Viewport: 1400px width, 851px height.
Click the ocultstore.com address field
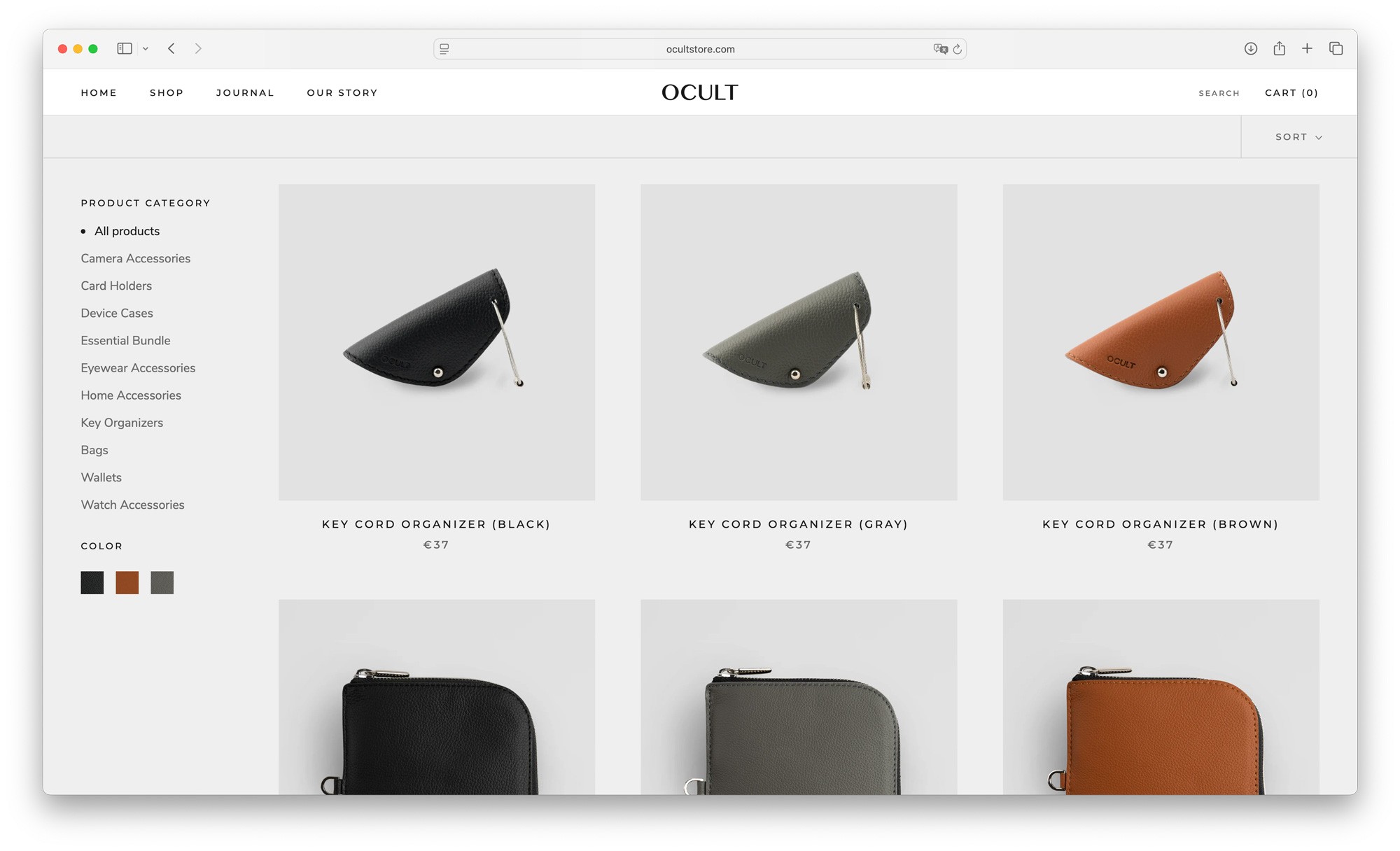(x=700, y=49)
